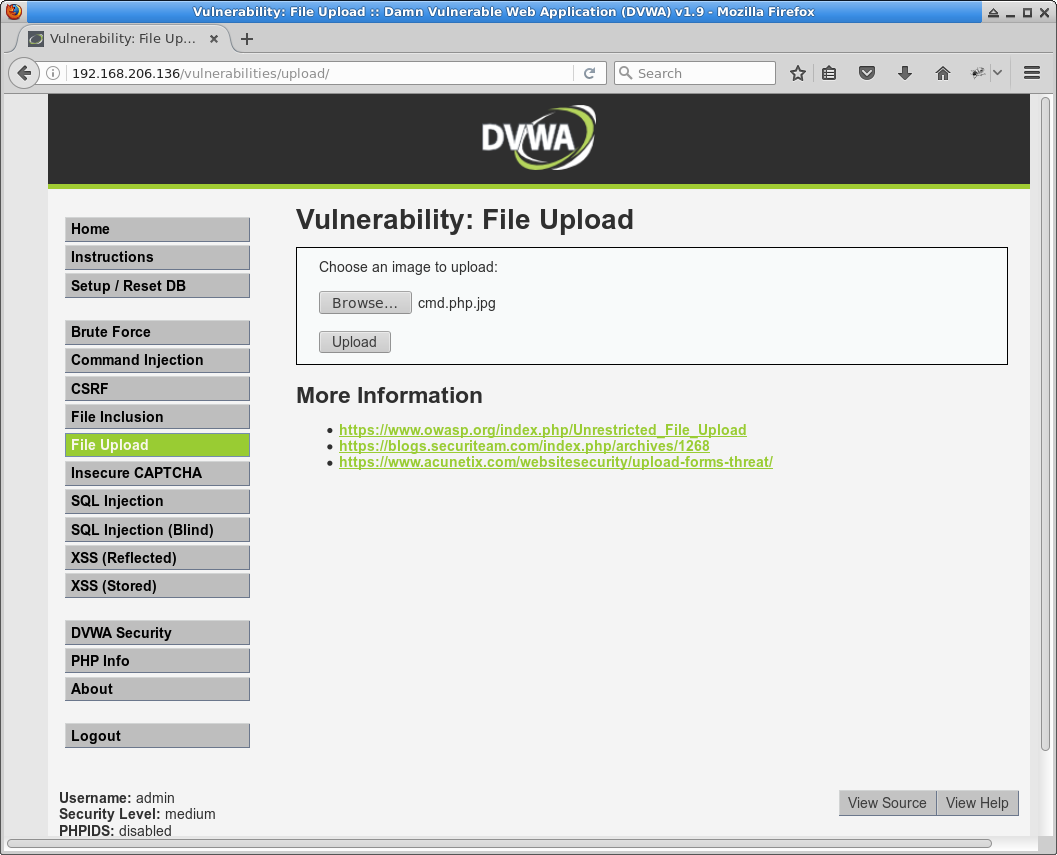Reload the current page
This screenshot has width=1057, height=855.
[589, 73]
